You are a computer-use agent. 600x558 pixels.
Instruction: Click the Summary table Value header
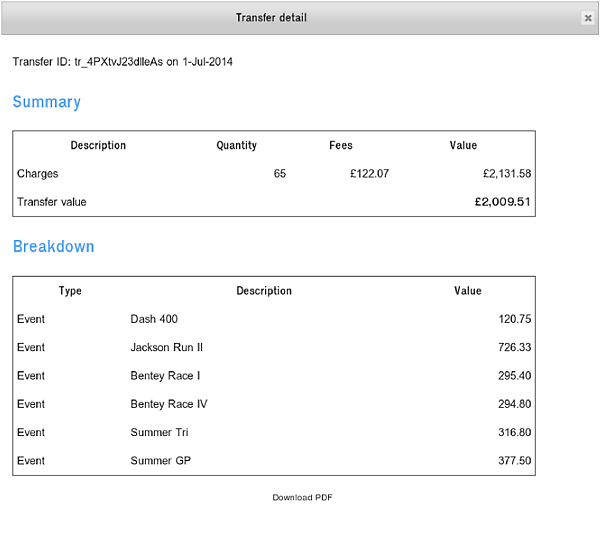pyautogui.click(x=463, y=145)
